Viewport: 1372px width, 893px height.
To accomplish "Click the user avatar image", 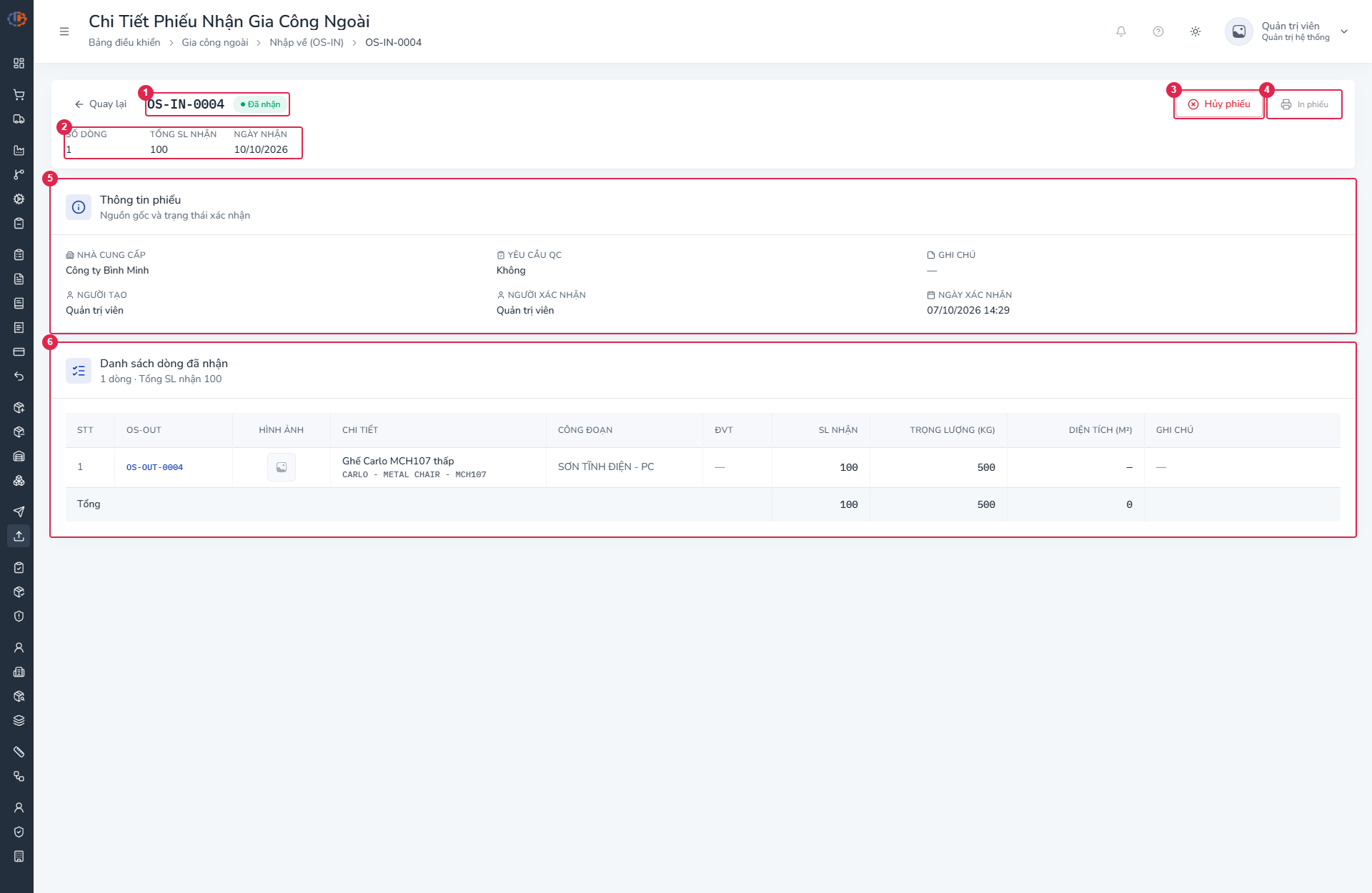I will (1239, 31).
